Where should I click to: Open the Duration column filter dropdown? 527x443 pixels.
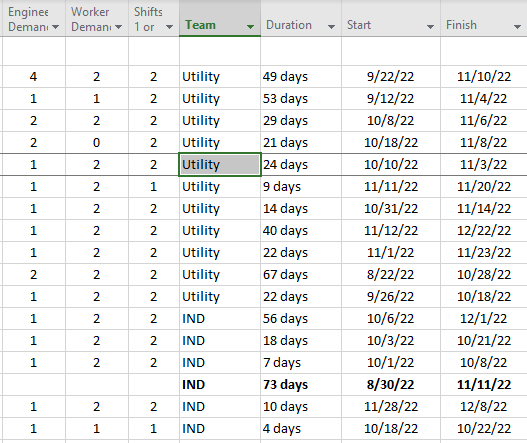tap(331, 27)
